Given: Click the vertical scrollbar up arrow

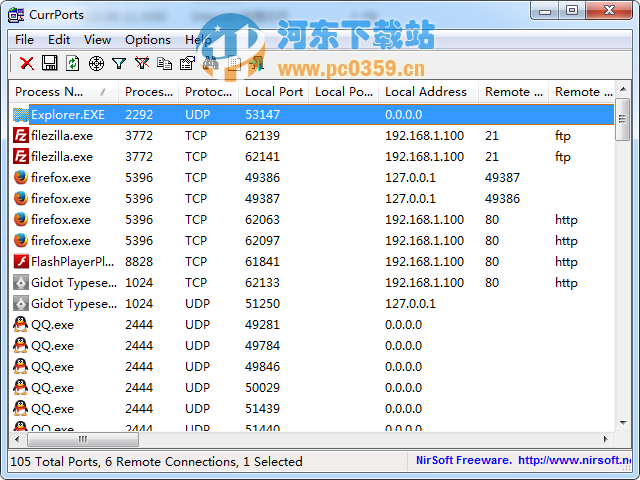Looking at the screenshot, I should [623, 89].
